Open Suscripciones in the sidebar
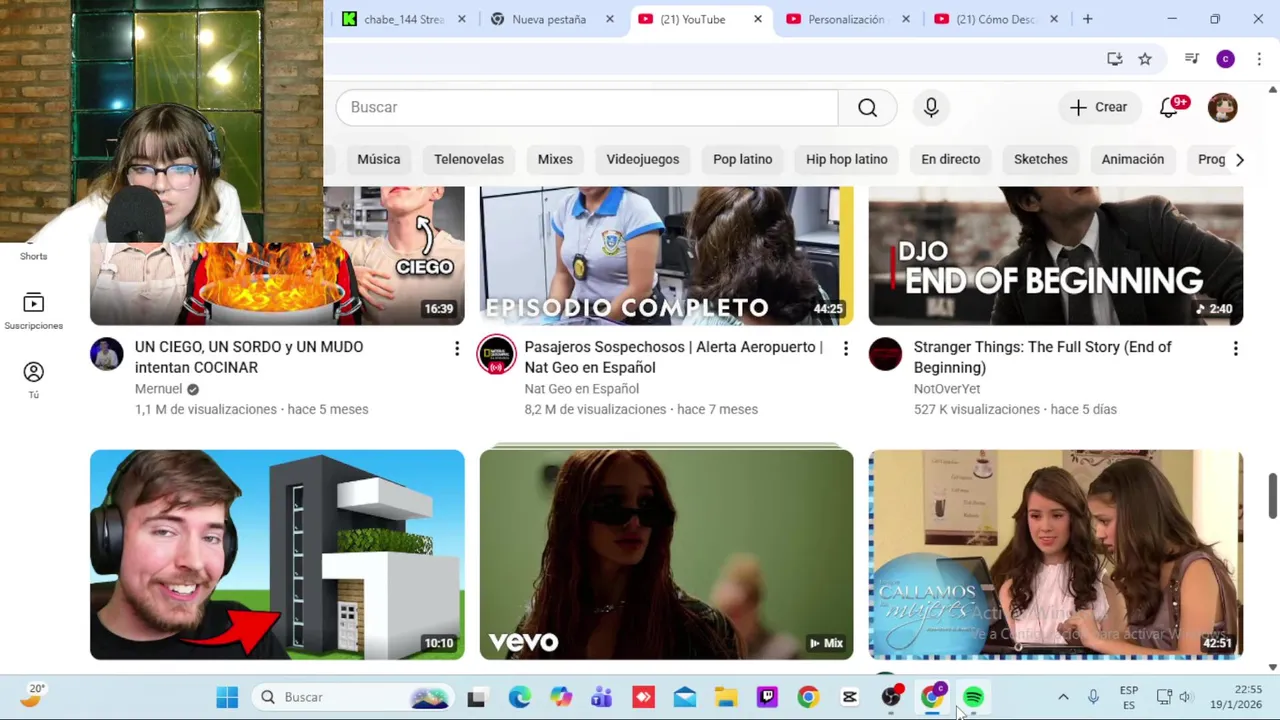 pos(33,311)
